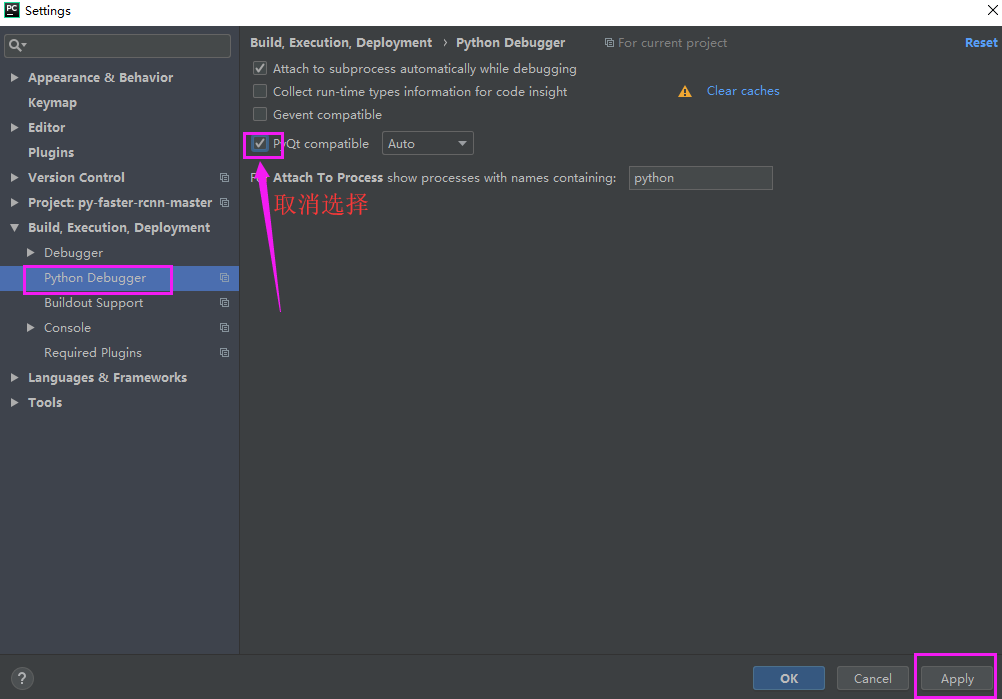1002x699 pixels.
Task: Click the Reset link at top right
Action: coord(981,42)
